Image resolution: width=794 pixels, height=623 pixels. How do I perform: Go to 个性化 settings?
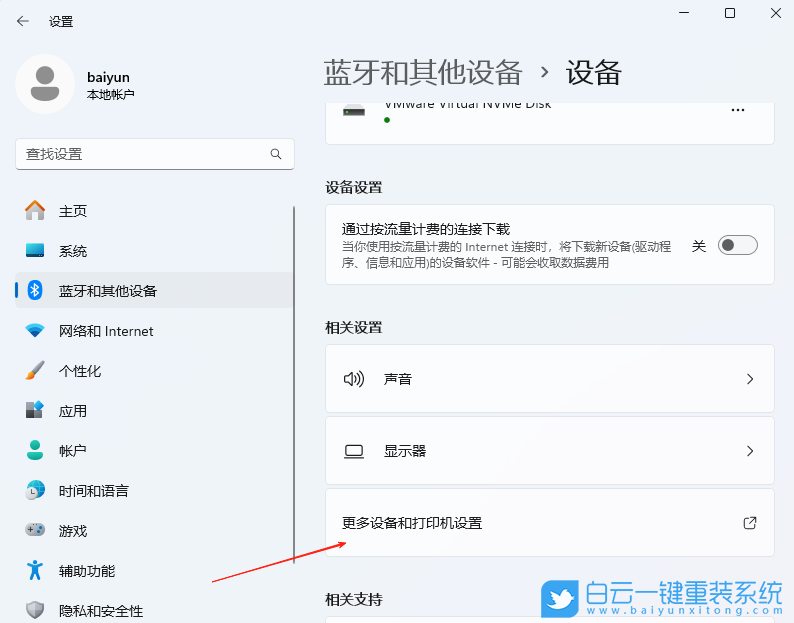154,370
